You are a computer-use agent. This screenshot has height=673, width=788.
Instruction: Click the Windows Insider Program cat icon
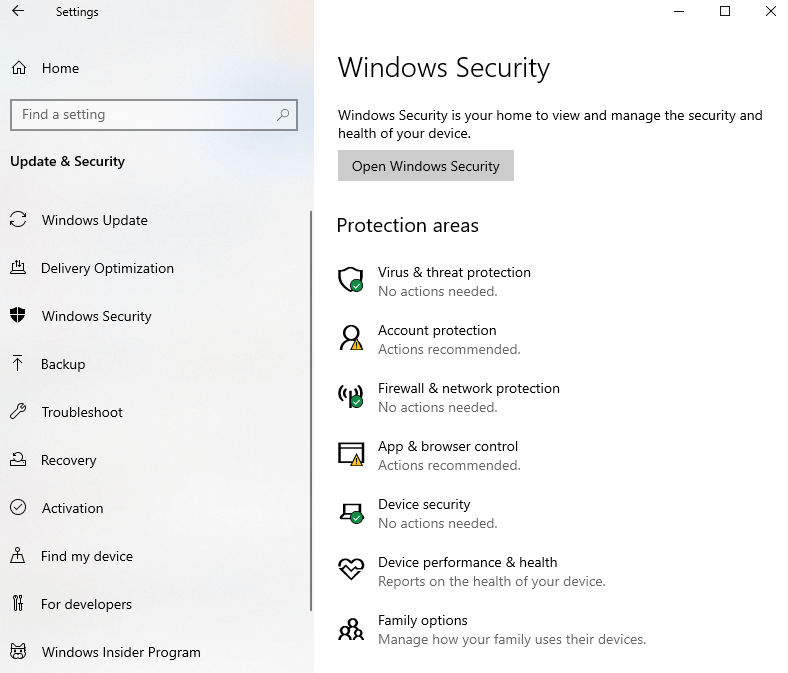[x=18, y=651]
